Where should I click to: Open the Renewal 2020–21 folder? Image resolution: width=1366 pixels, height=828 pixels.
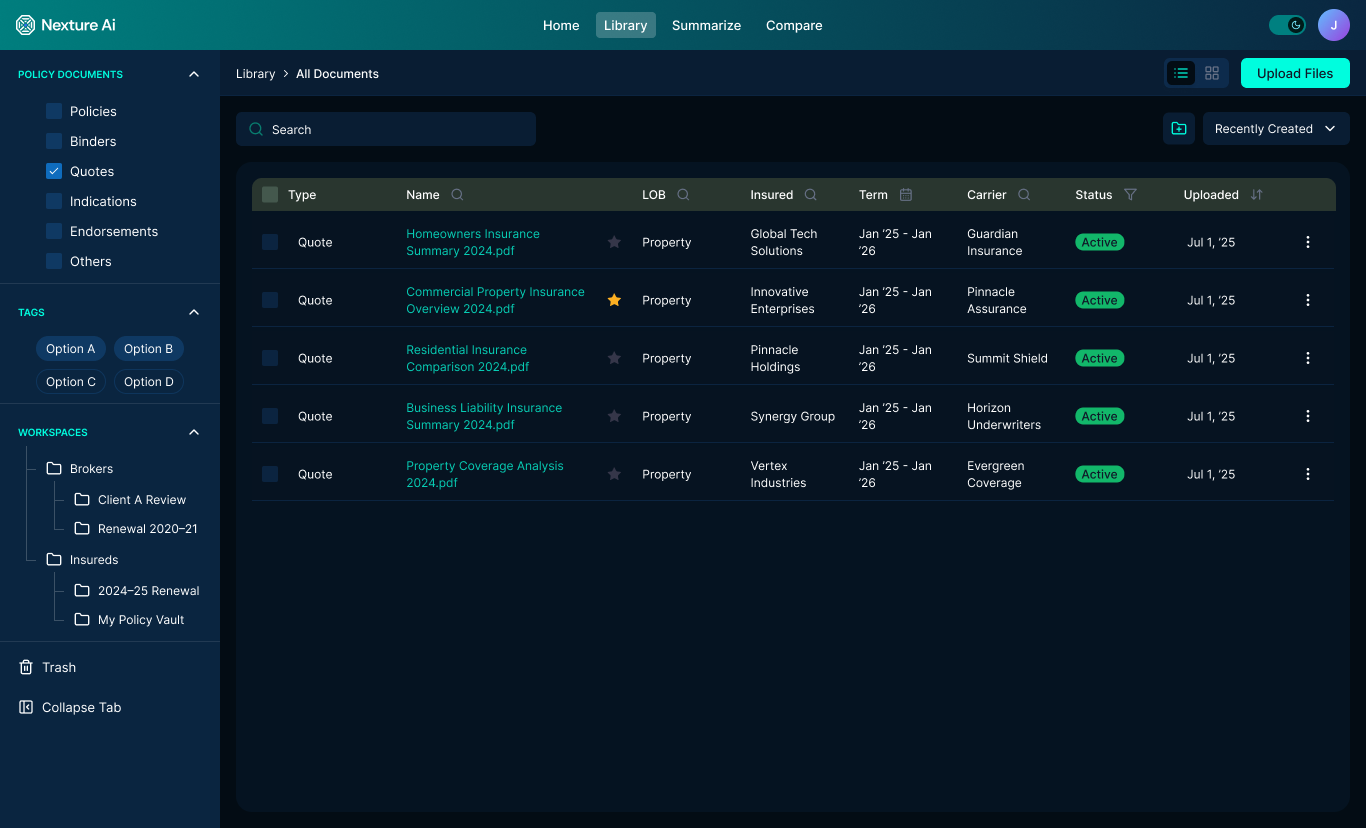click(136, 529)
